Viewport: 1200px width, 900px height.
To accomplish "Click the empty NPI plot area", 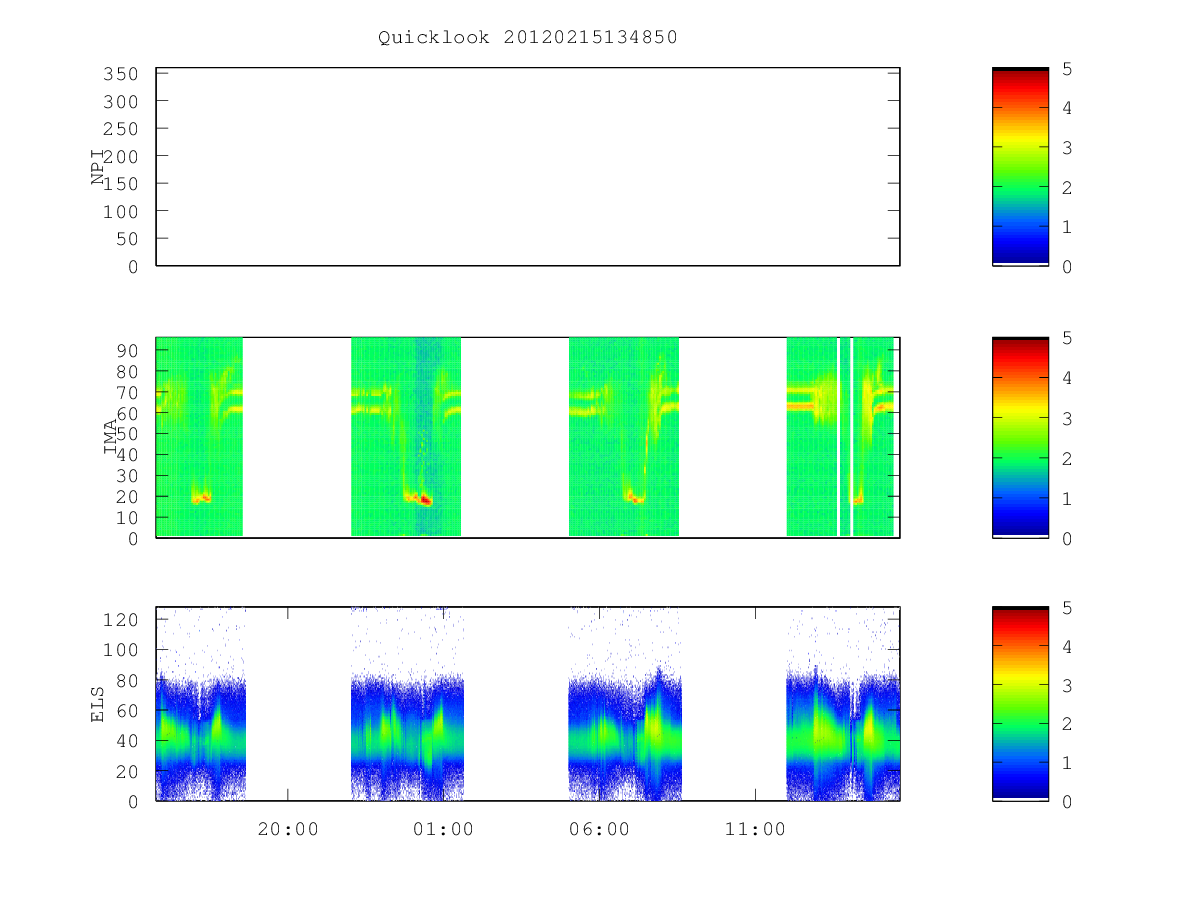I will tap(528, 167).
